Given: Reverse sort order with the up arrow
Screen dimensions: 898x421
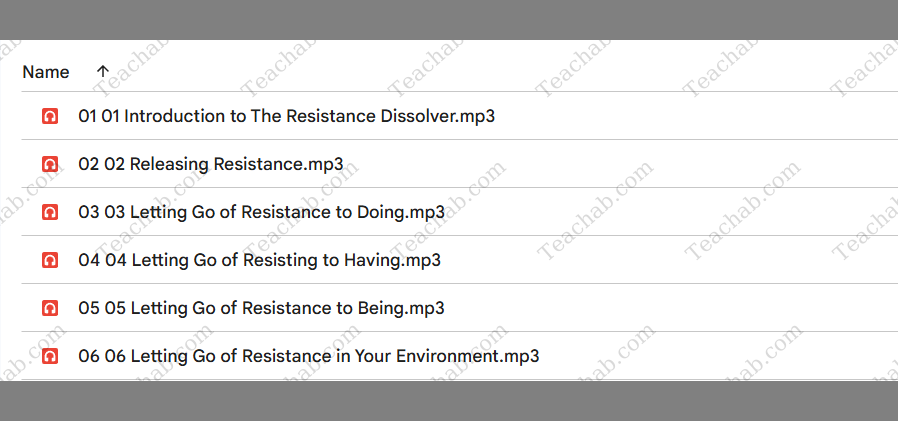Looking at the screenshot, I should click(103, 72).
